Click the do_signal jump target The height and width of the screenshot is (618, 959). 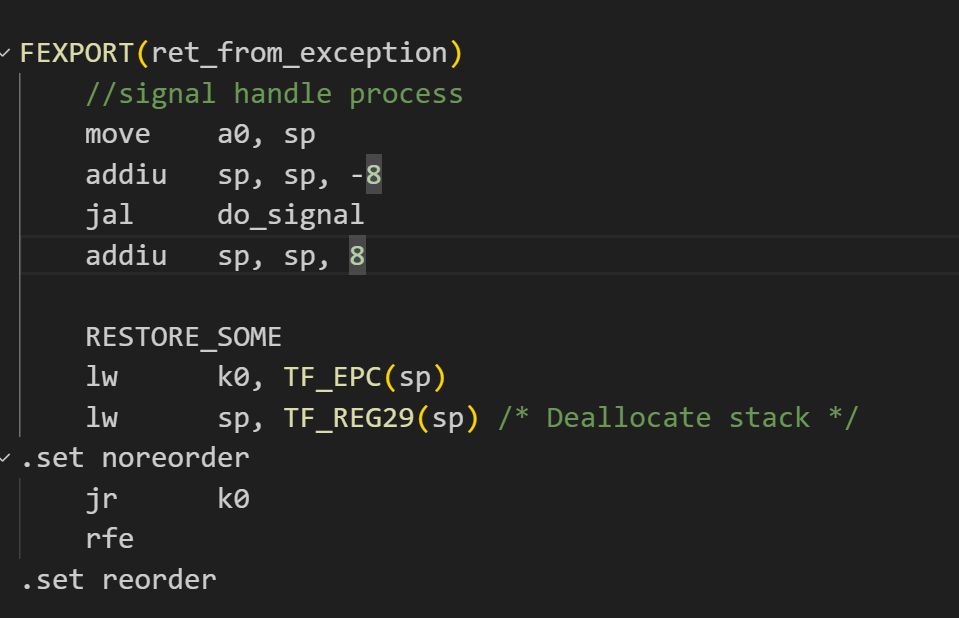tap(291, 215)
